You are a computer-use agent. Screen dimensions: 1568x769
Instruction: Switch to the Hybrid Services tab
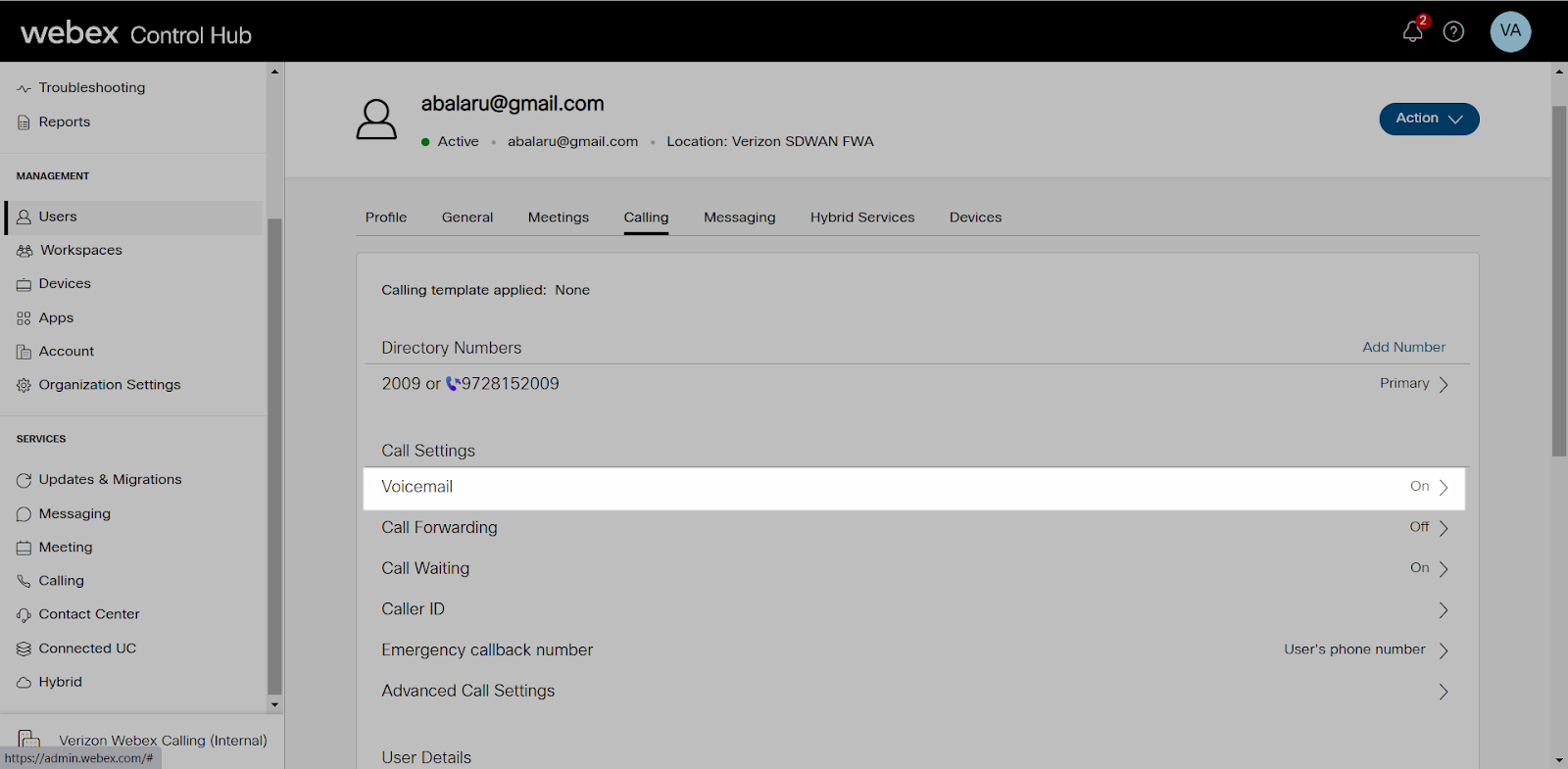click(862, 217)
